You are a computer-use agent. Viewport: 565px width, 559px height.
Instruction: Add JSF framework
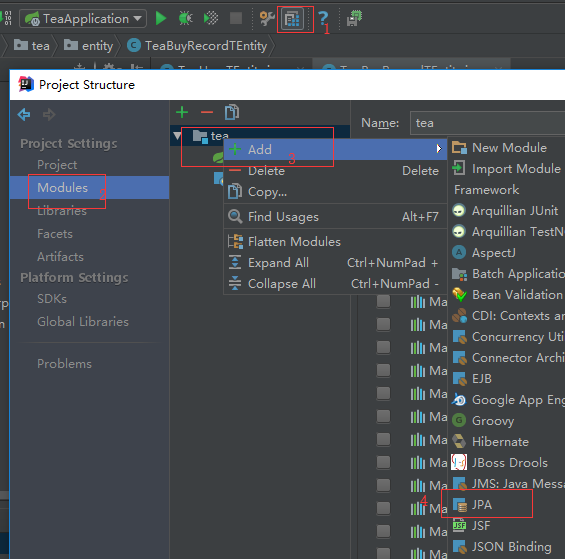[x=507, y=525]
